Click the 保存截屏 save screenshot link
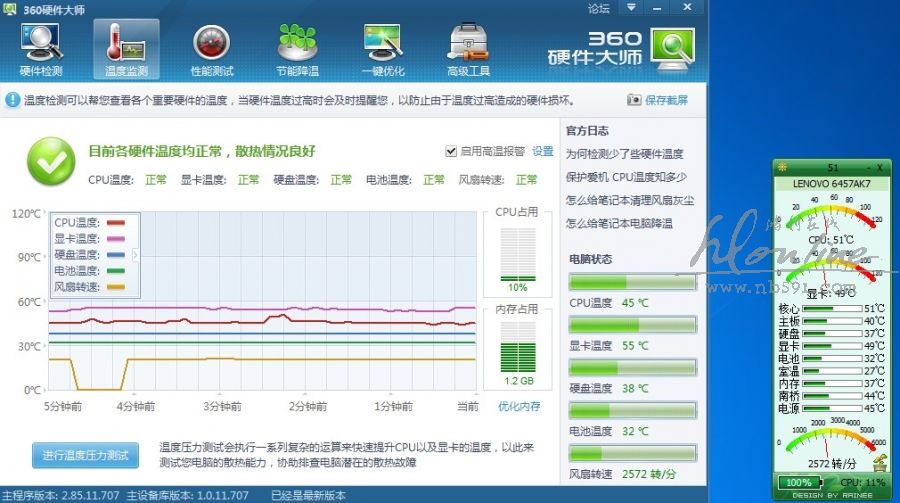900x503 pixels. pos(666,100)
